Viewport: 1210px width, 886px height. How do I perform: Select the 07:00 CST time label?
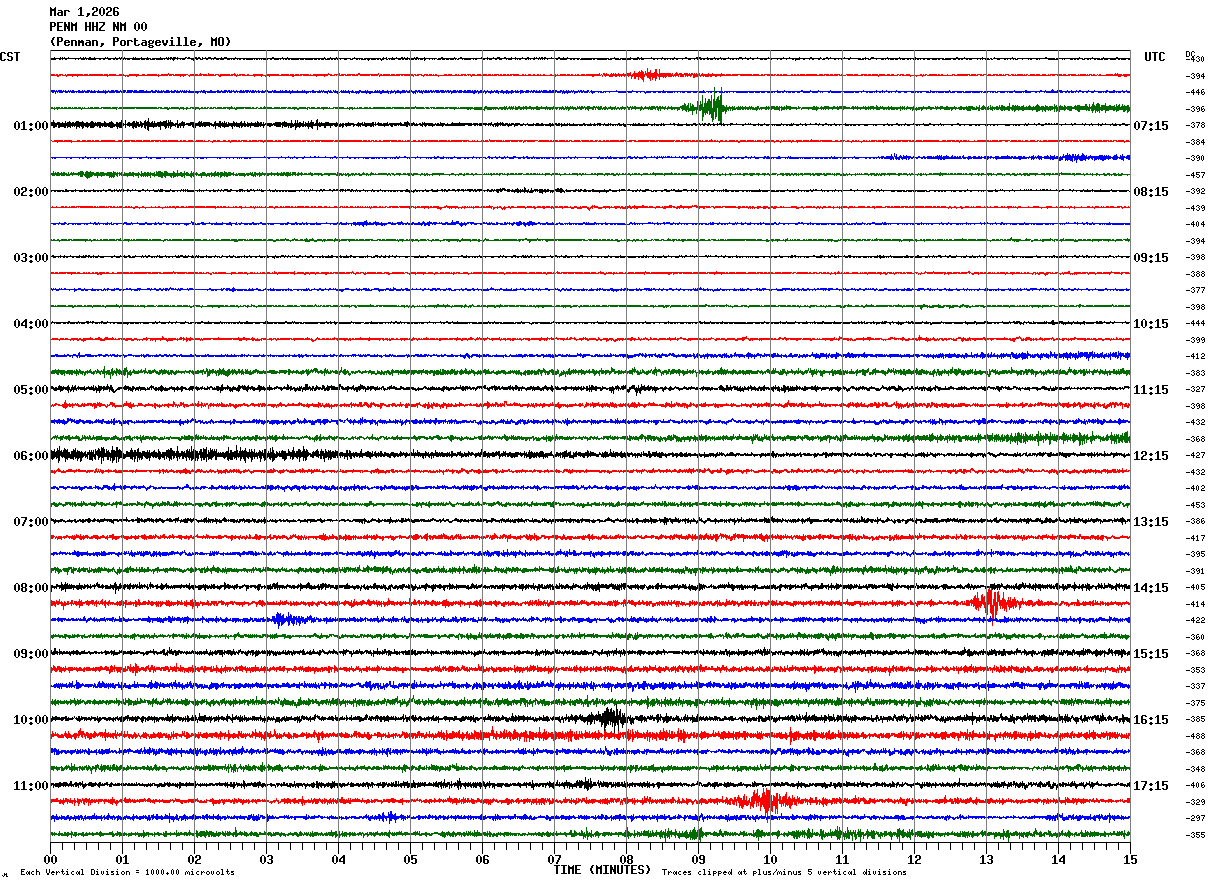[x=31, y=522]
